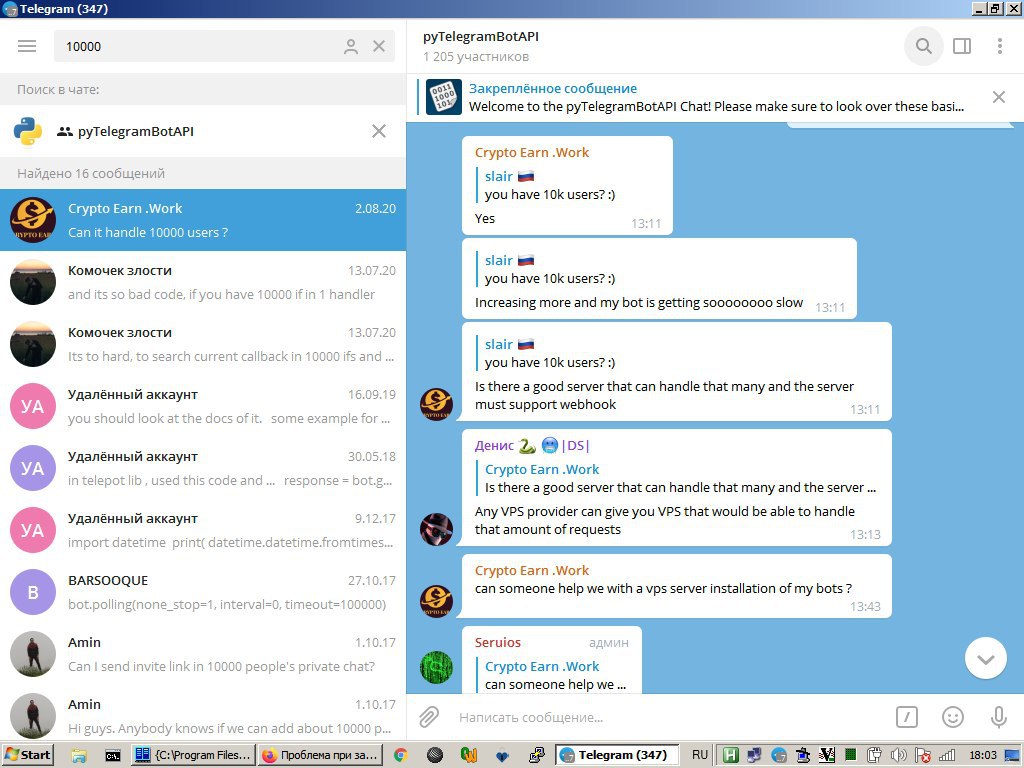Open the three-dot chat options menu
The image size is (1024, 768).
(999, 46)
